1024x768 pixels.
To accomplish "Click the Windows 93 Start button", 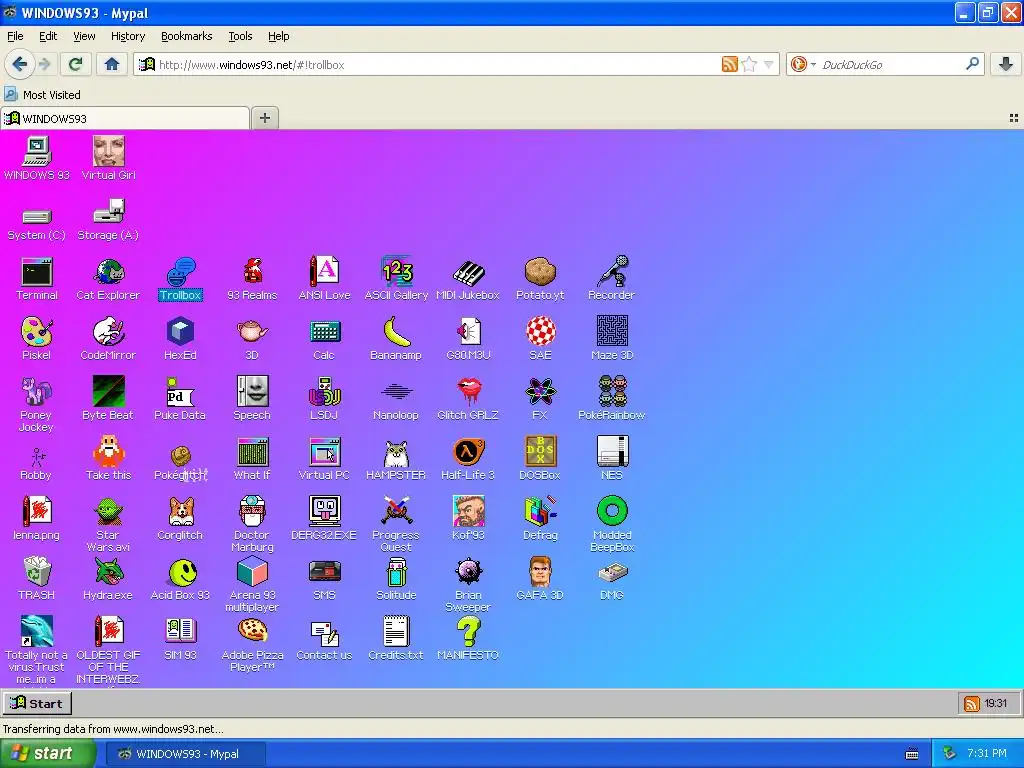I will [37, 703].
